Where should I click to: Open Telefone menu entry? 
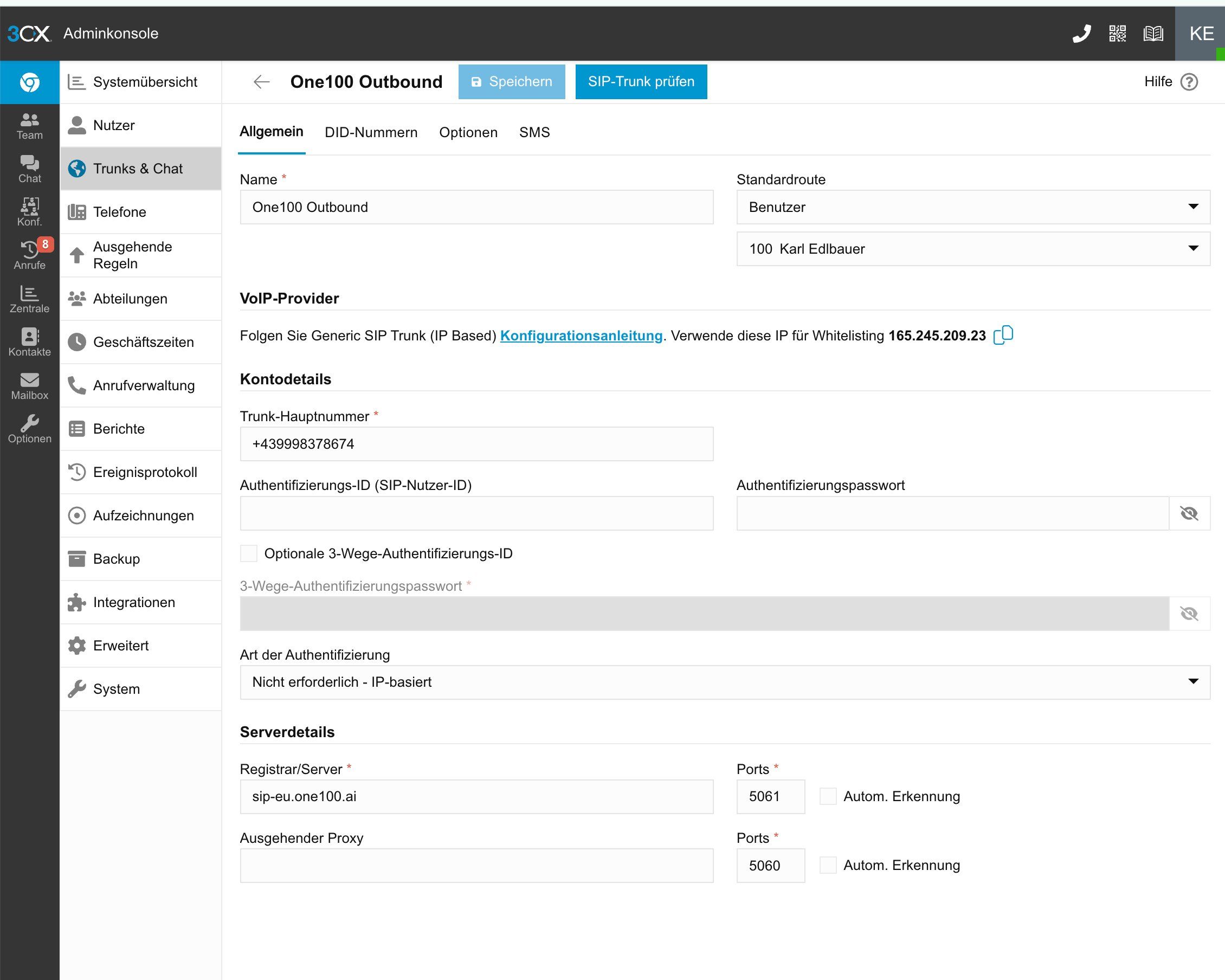pos(140,212)
